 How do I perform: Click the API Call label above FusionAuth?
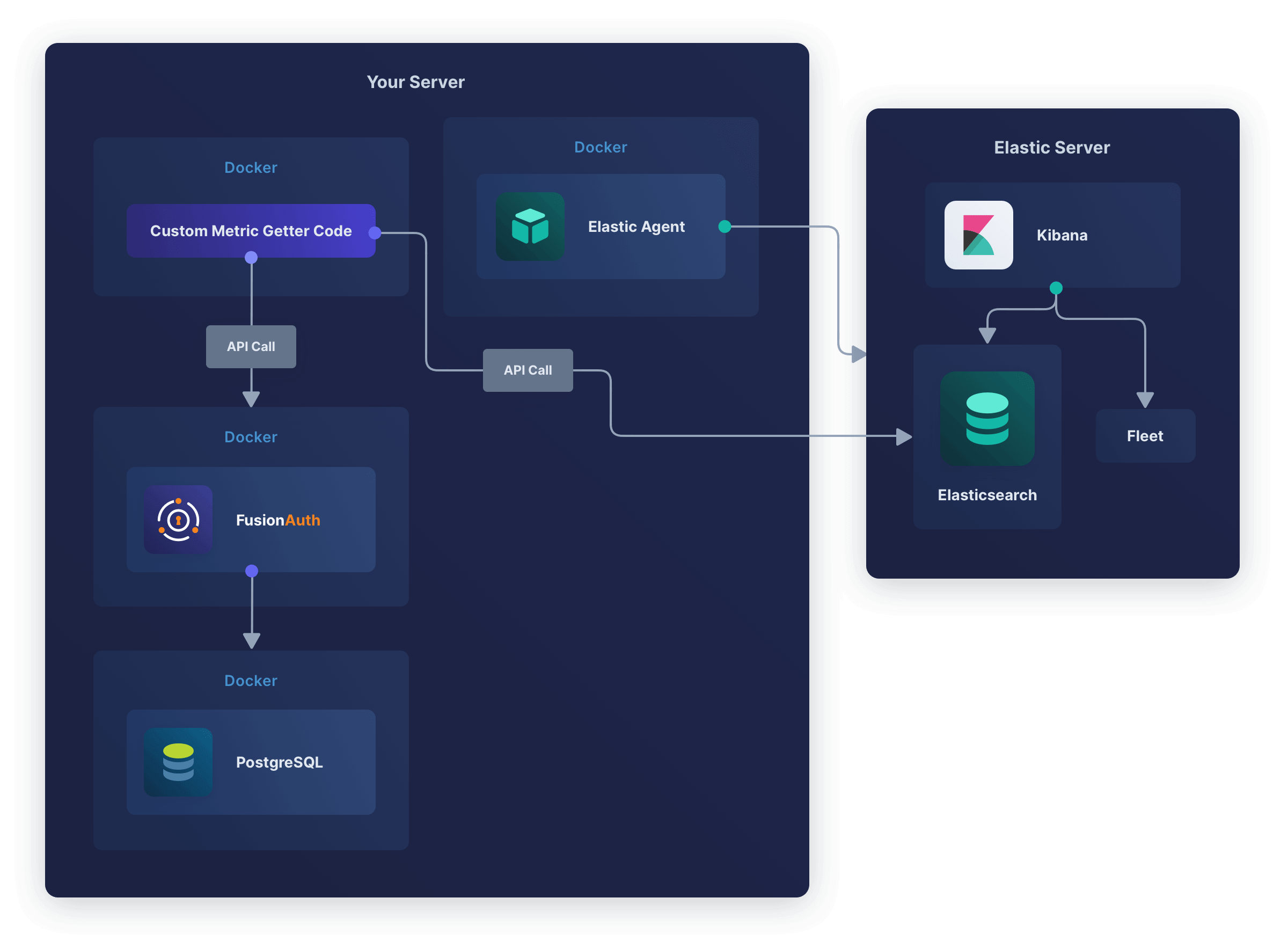pyautogui.click(x=251, y=346)
